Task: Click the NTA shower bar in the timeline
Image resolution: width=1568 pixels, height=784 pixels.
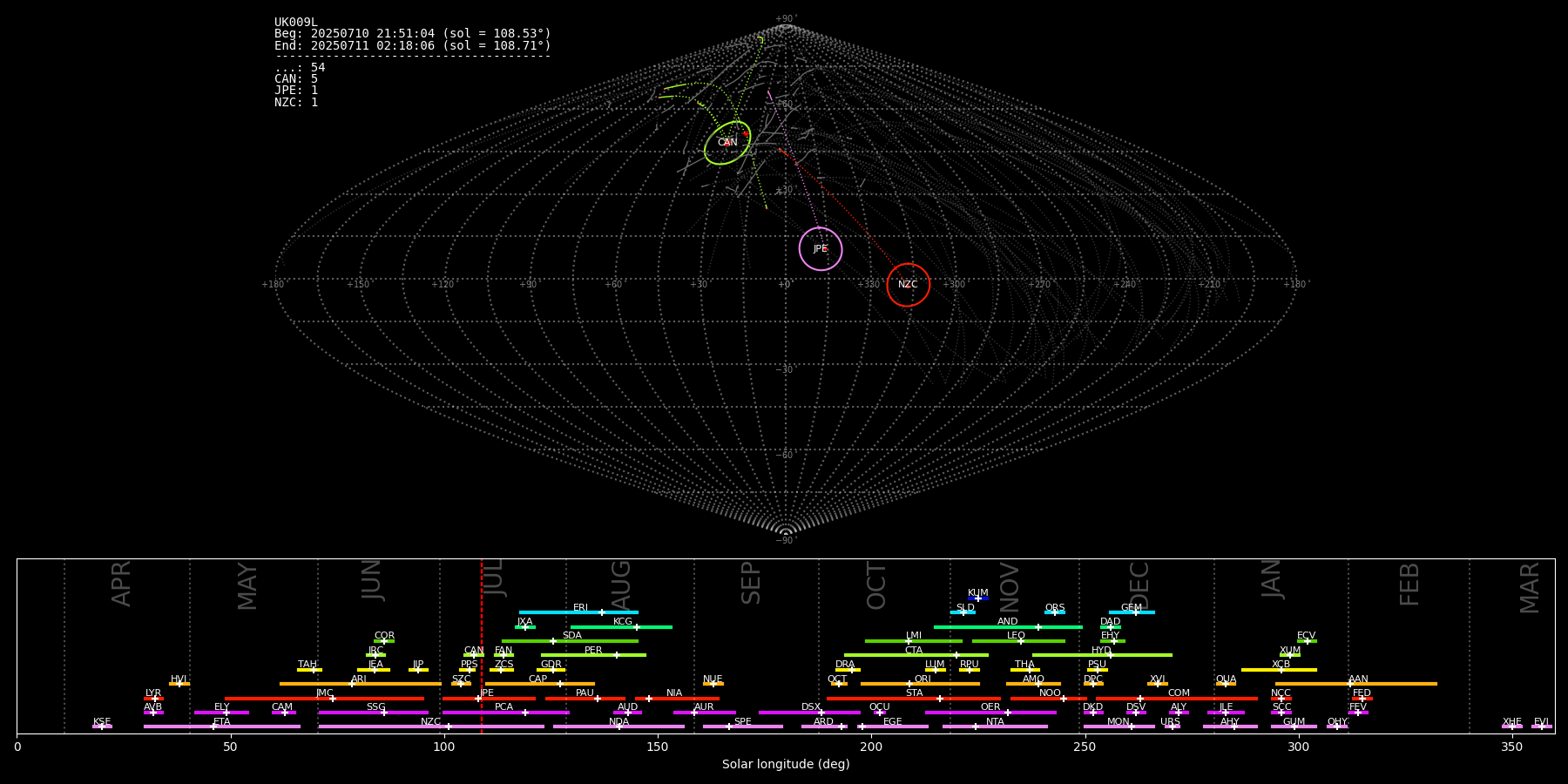Action: (x=995, y=727)
